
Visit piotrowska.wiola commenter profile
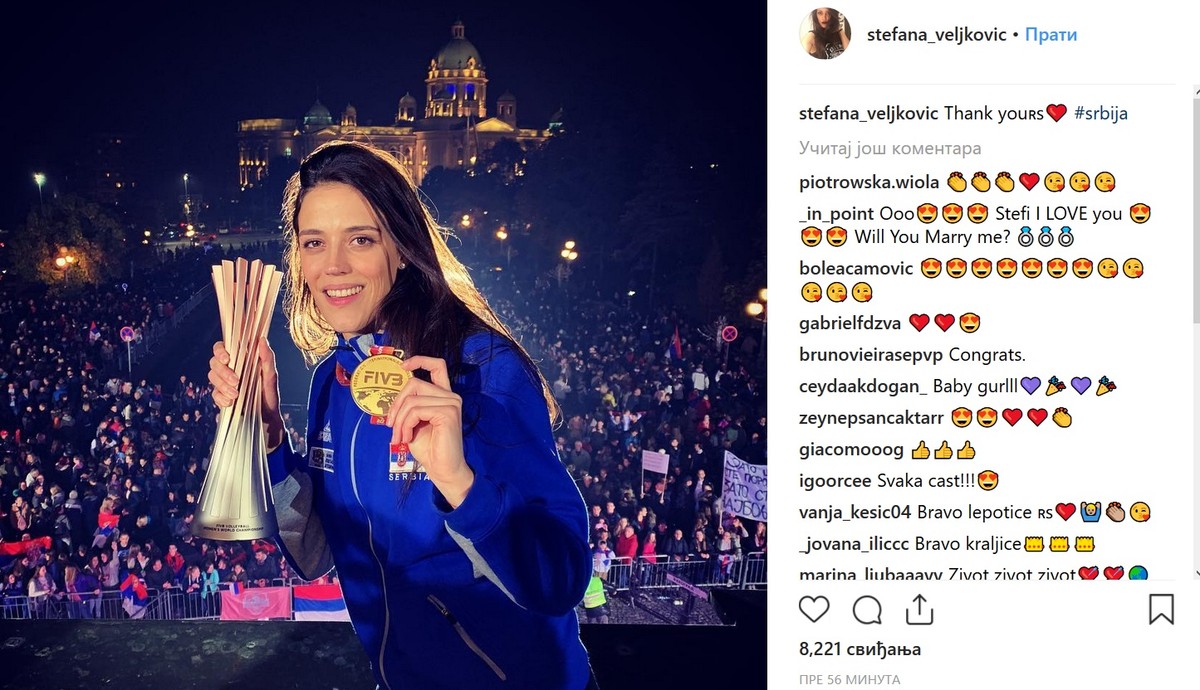tap(869, 182)
